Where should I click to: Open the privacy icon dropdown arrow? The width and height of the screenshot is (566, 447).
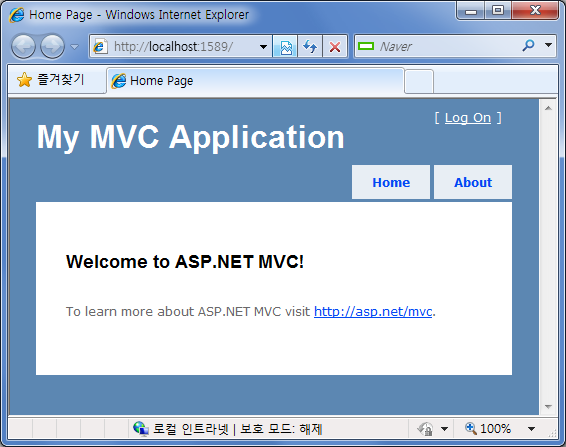pos(444,429)
